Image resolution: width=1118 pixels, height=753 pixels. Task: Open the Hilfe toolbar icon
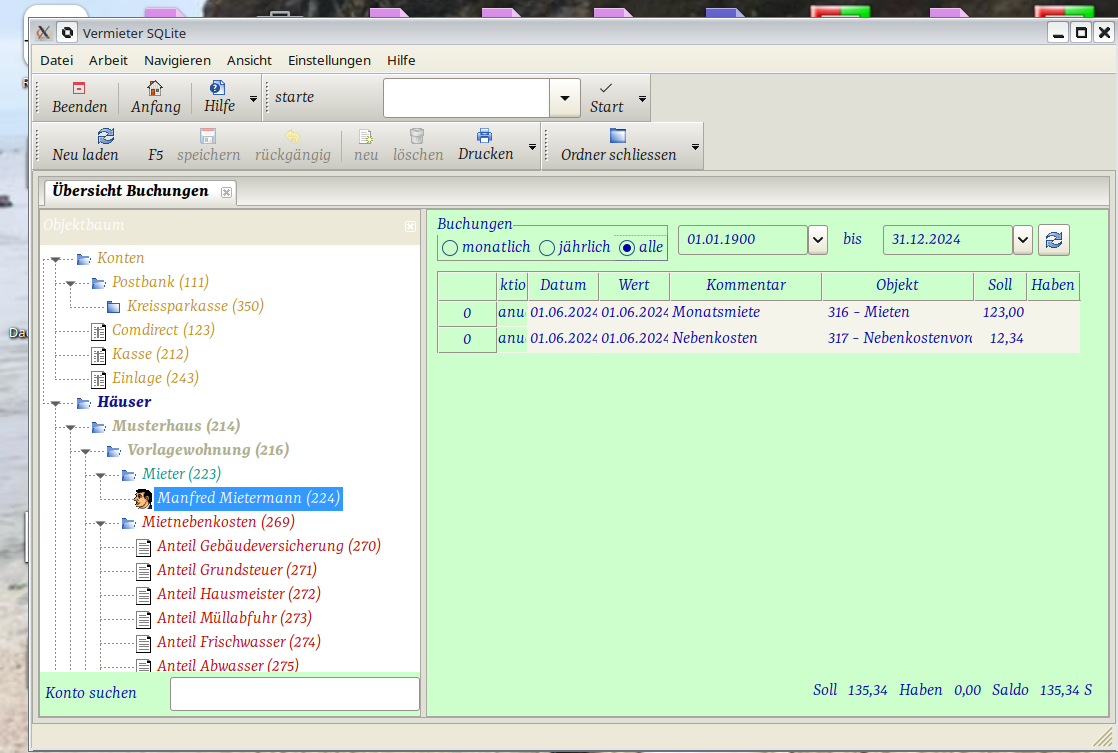click(x=218, y=88)
